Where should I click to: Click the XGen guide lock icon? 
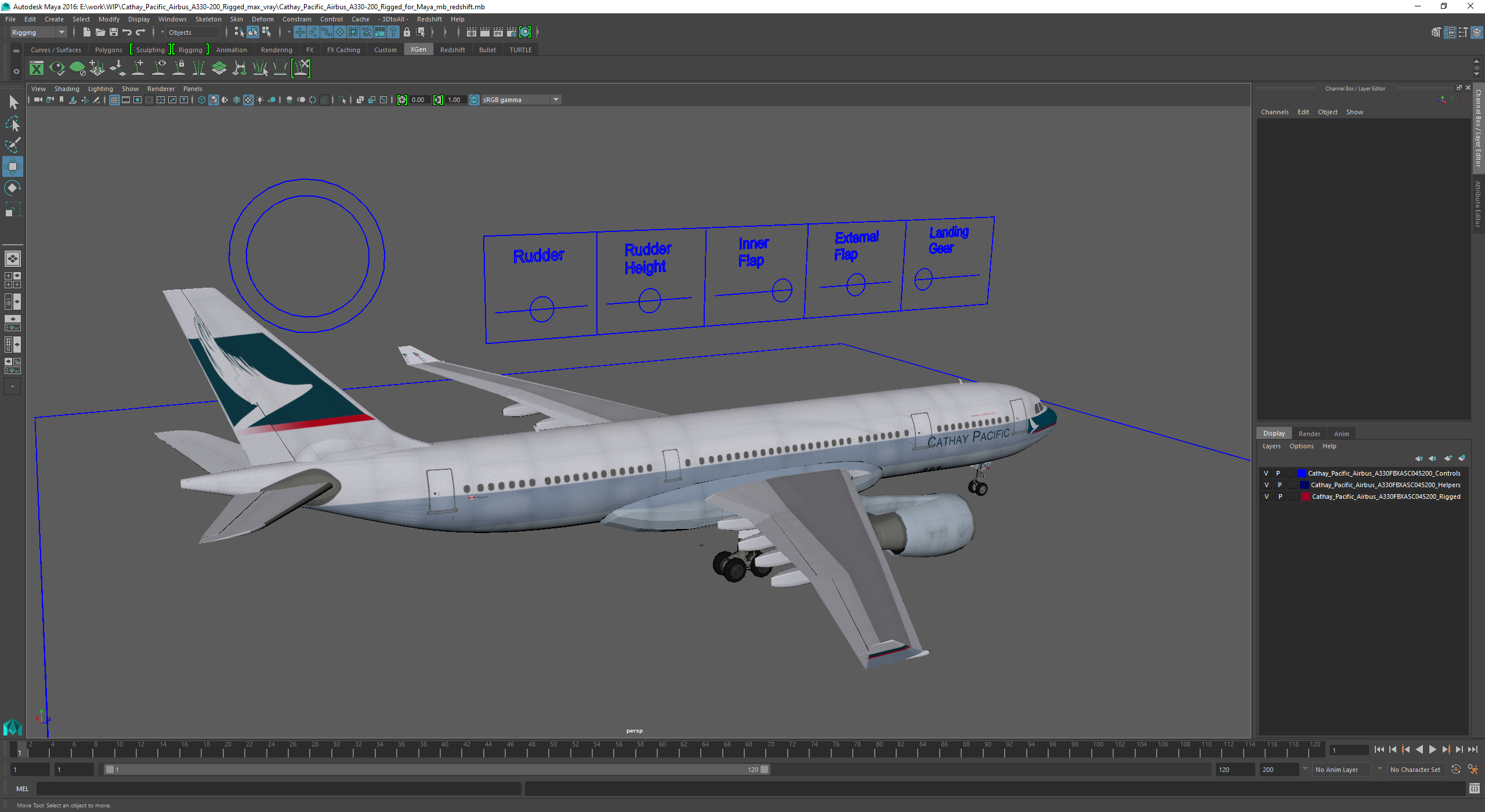(x=179, y=68)
